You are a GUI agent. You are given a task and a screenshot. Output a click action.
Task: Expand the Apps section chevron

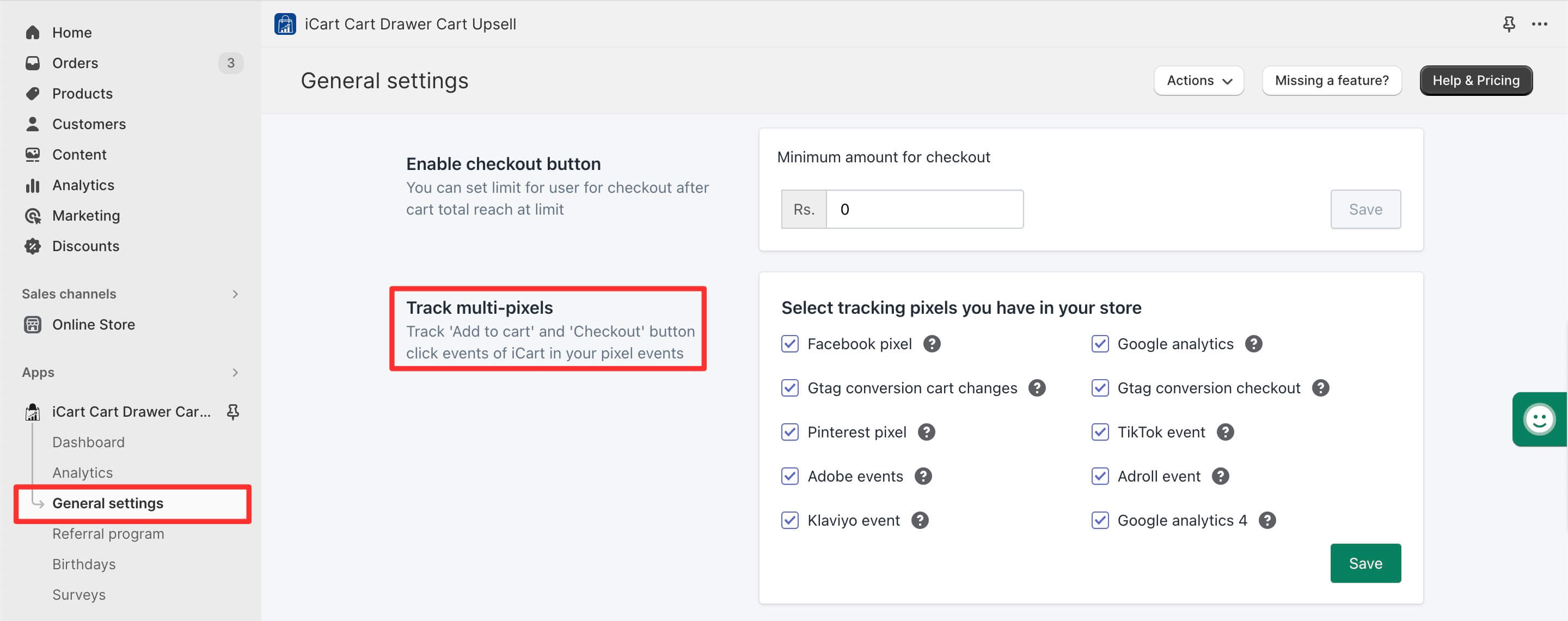click(235, 373)
